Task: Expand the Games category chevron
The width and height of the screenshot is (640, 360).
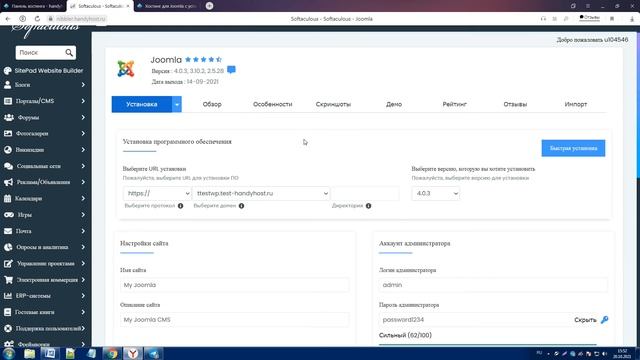Action: (83, 215)
